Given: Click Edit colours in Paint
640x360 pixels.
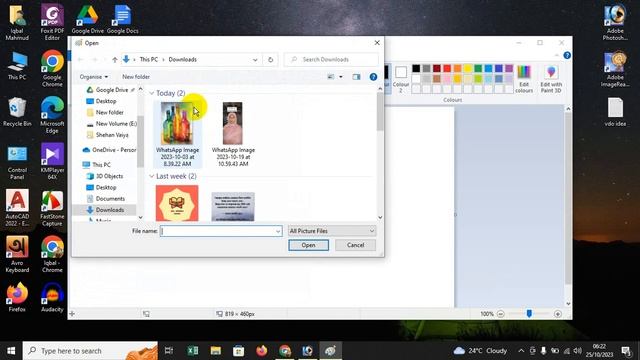Looking at the screenshot, I should pos(524,79).
